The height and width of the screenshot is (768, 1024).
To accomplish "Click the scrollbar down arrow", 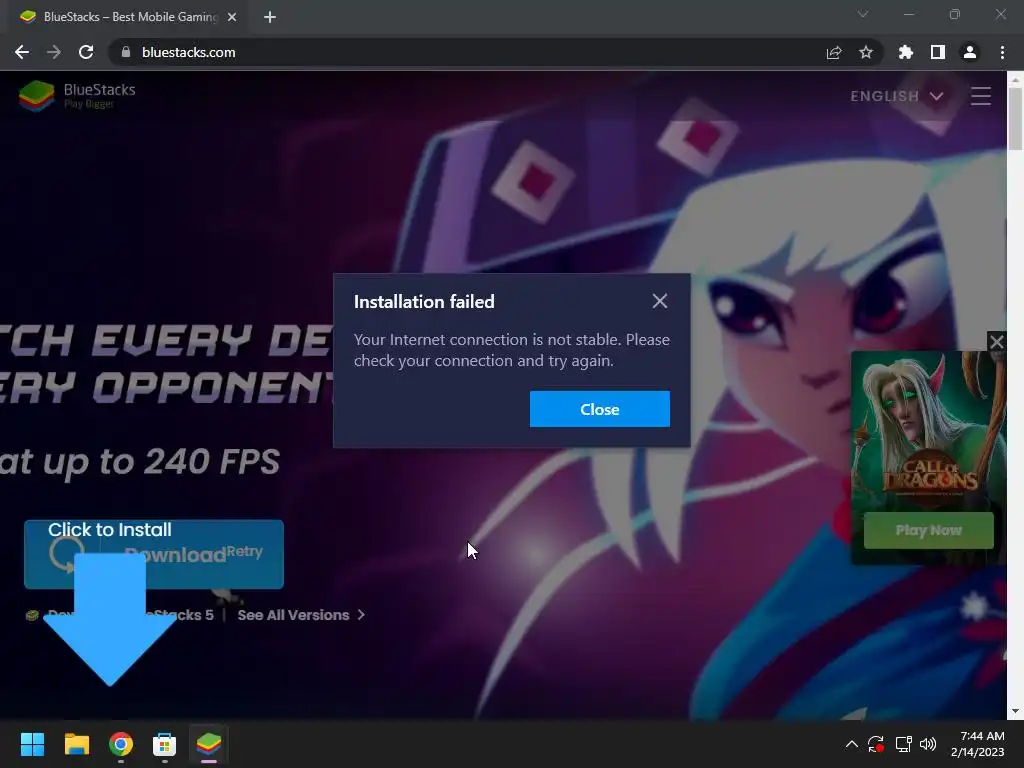I will [1015, 711].
